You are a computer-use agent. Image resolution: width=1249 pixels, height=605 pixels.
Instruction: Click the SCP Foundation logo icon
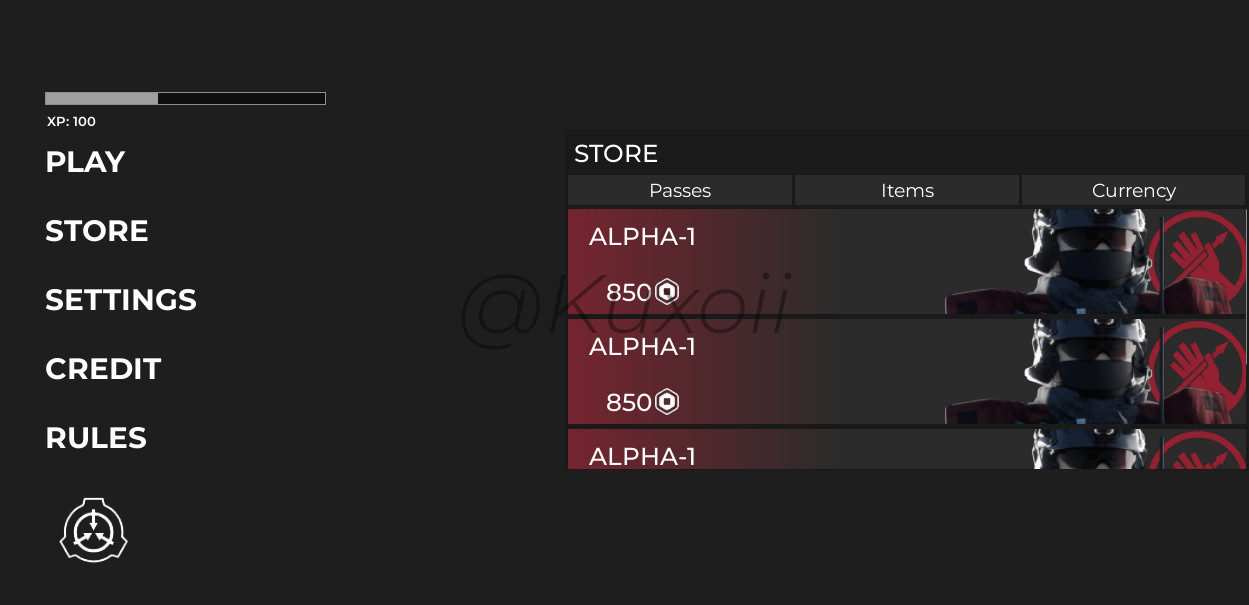(x=94, y=530)
